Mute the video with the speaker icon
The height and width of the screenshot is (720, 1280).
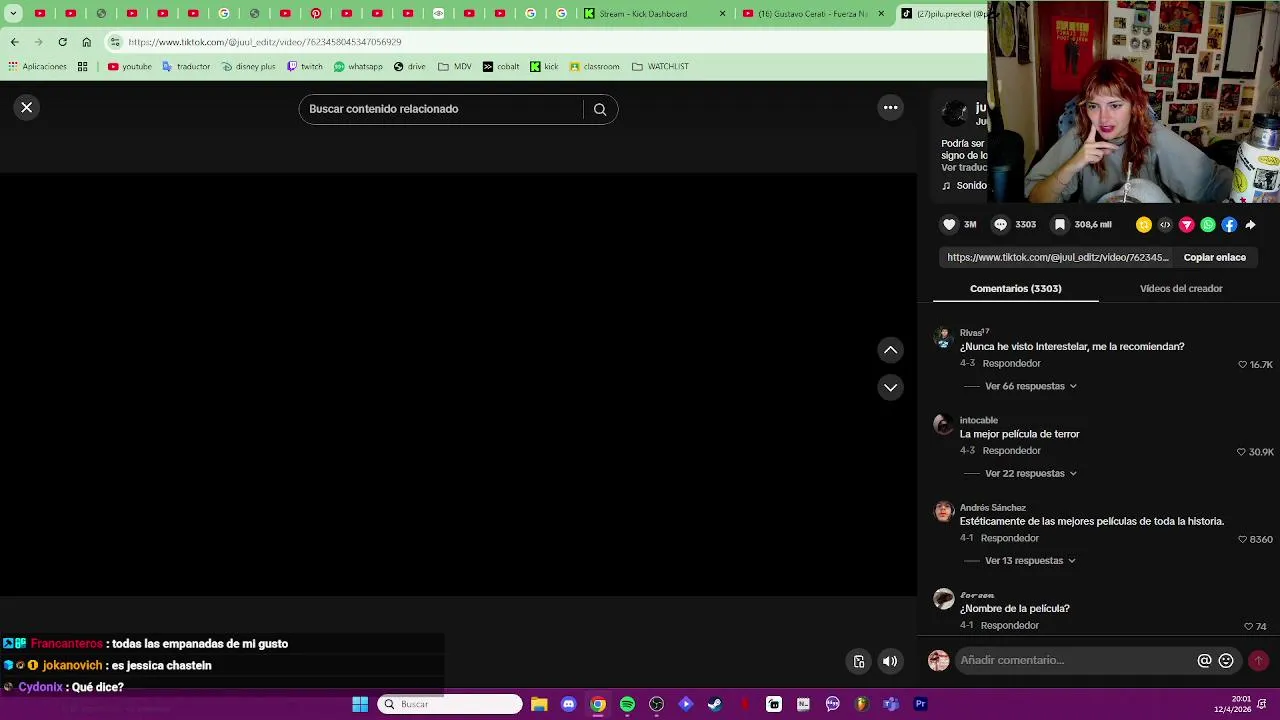point(890,661)
